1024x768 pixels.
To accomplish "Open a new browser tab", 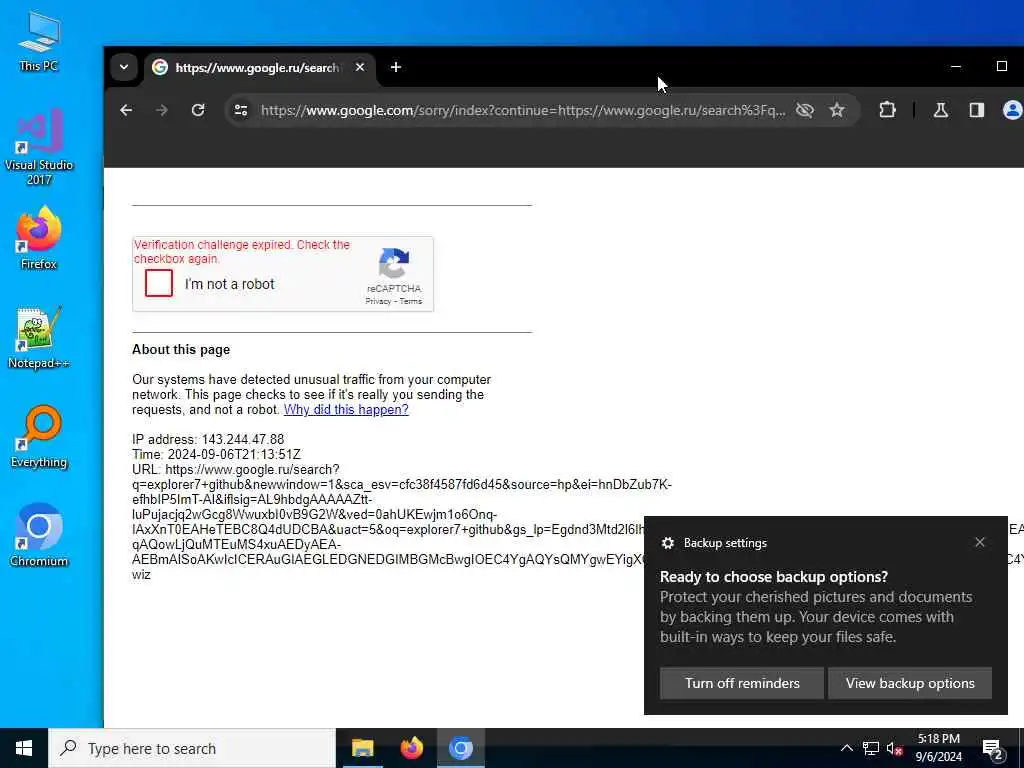I will tap(396, 67).
